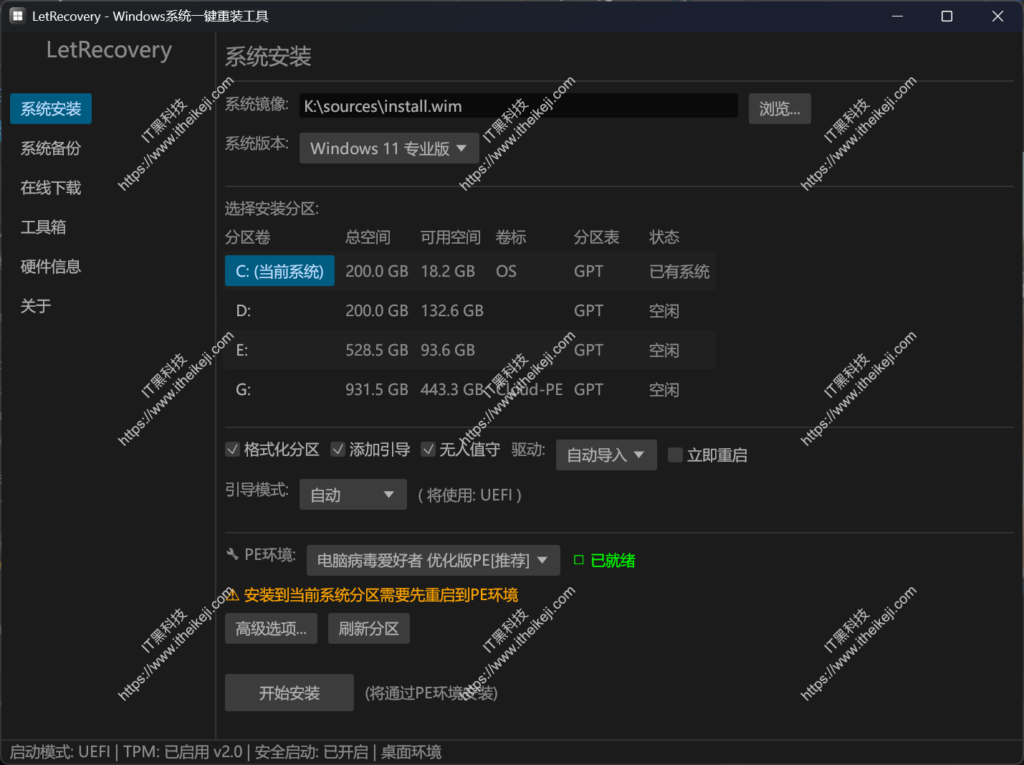Click the 浏览 button to pick an image
Screen dimensions: 1024x765
[x=779, y=108]
